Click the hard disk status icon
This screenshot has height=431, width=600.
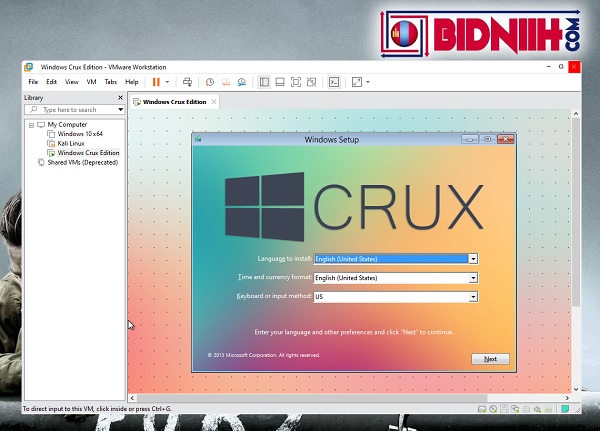point(482,409)
